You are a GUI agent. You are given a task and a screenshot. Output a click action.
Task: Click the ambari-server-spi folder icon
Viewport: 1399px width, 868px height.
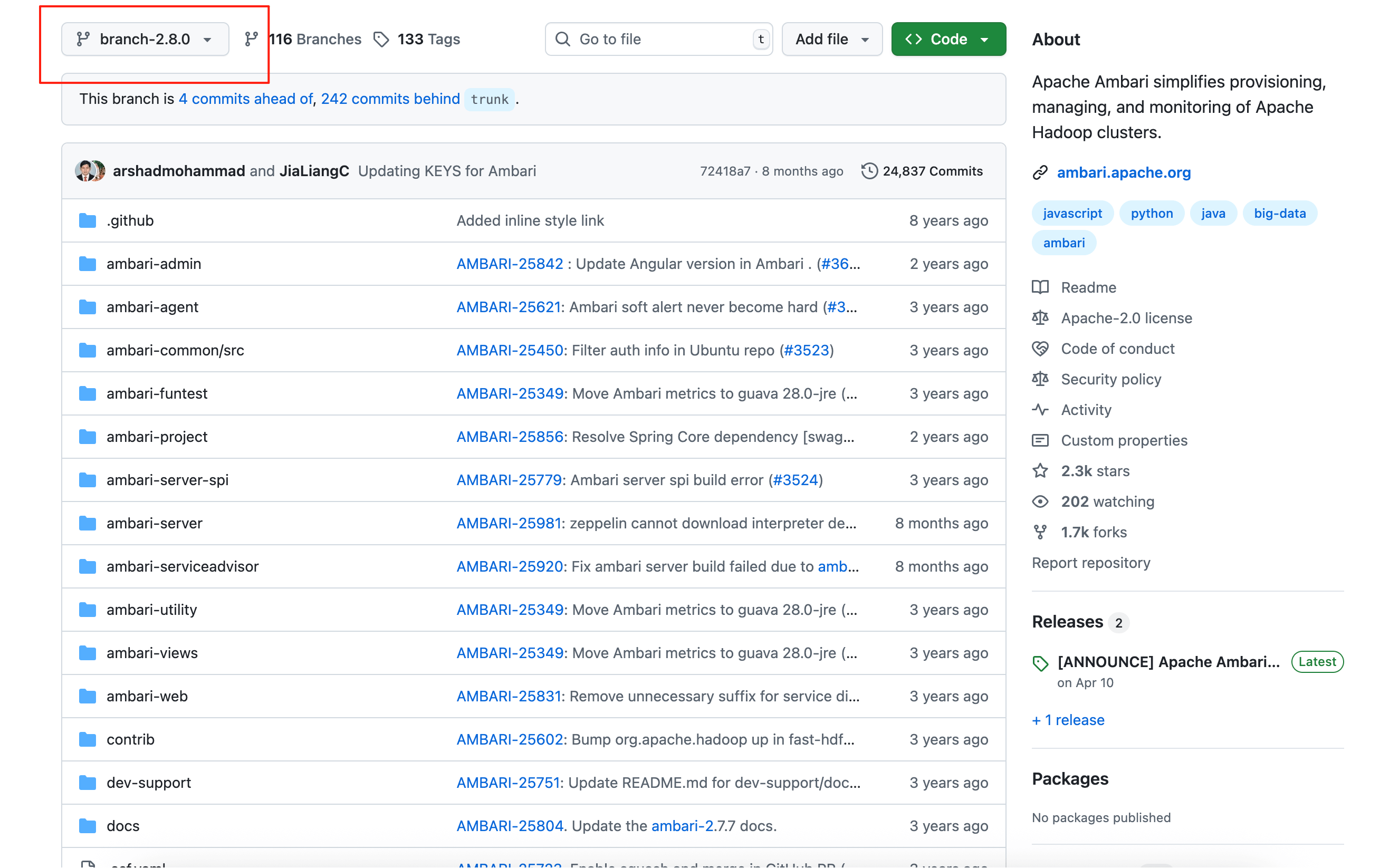87,480
